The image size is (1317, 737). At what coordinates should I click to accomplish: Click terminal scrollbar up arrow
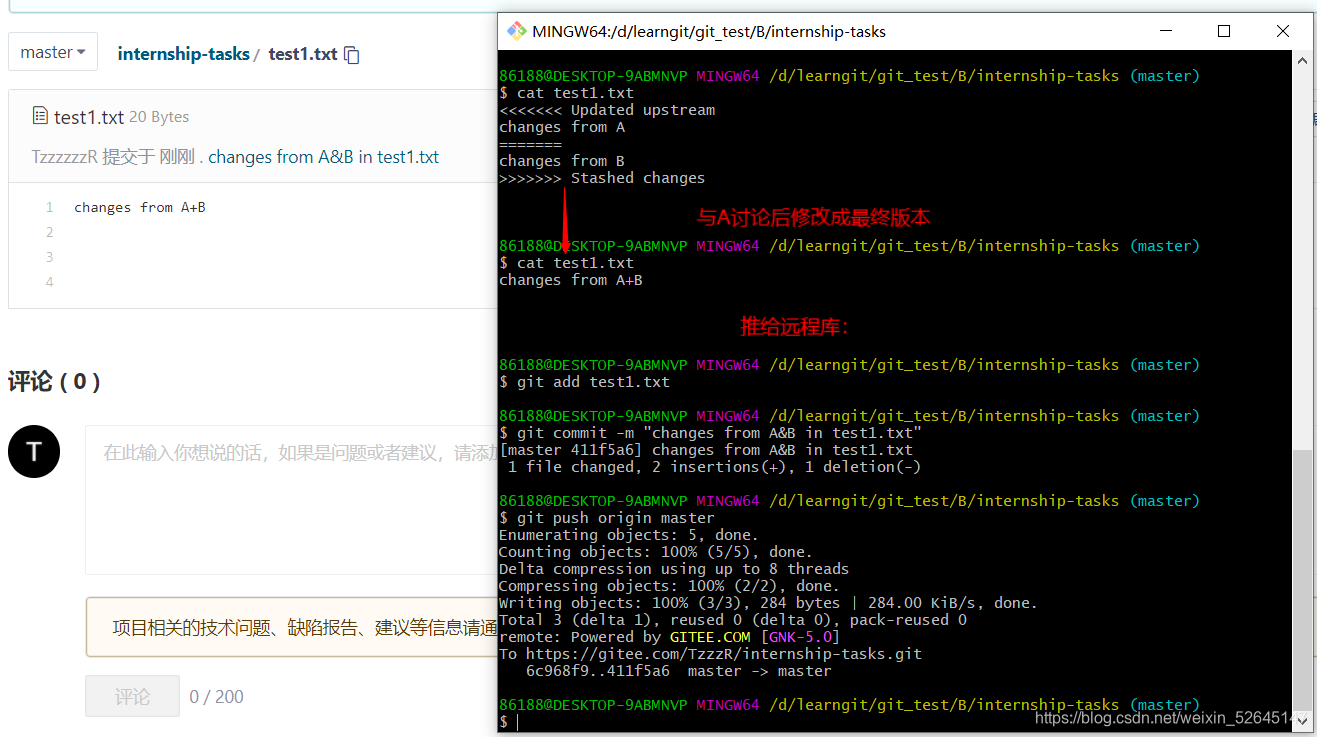[1302, 61]
